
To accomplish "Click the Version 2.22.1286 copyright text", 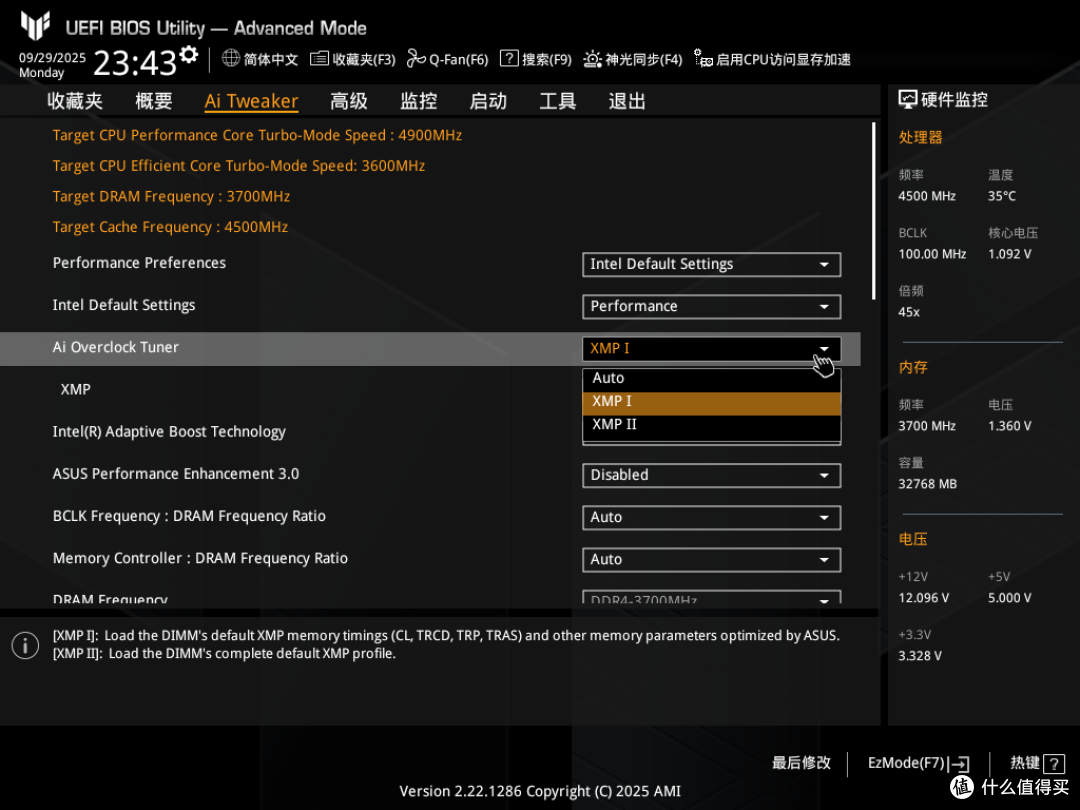I will coord(540,791).
